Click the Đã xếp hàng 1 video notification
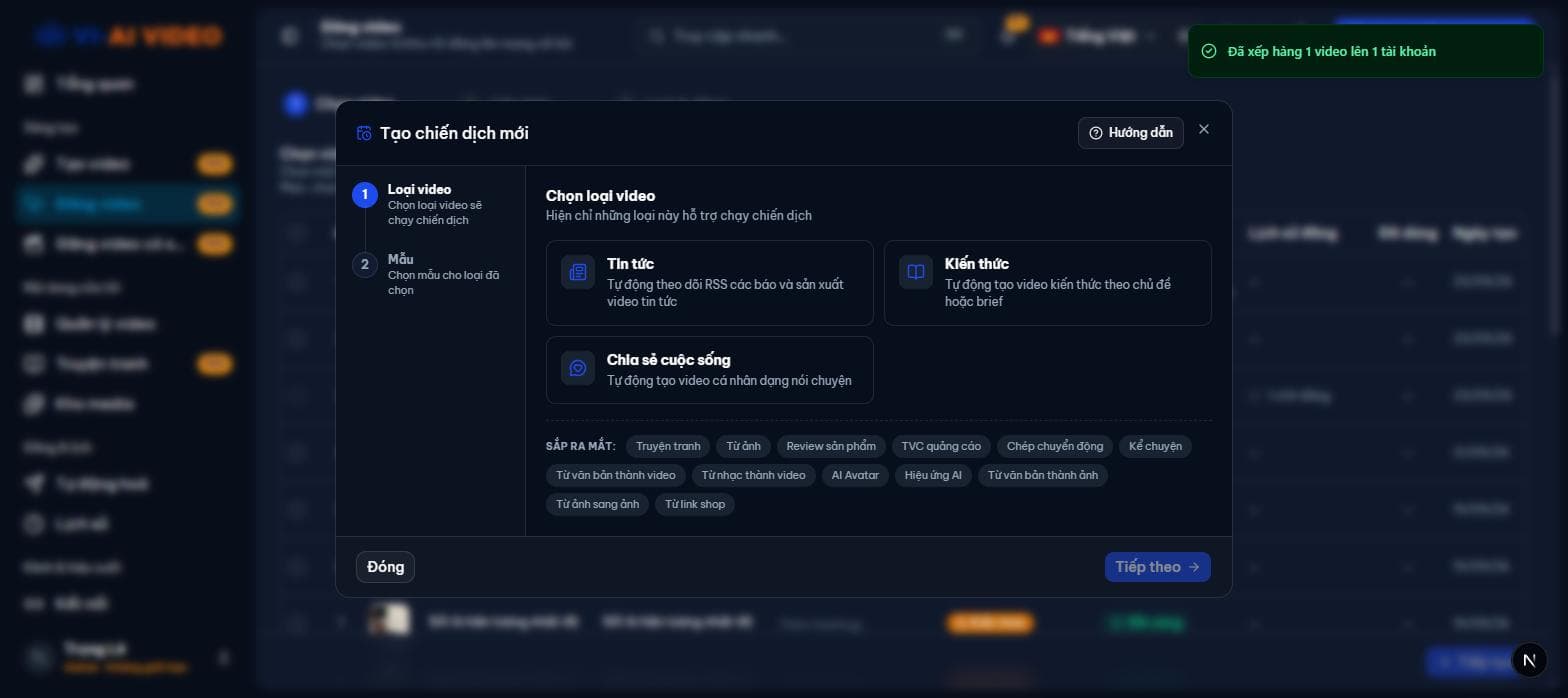This screenshot has height=698, width=1568. (1365, 51)
